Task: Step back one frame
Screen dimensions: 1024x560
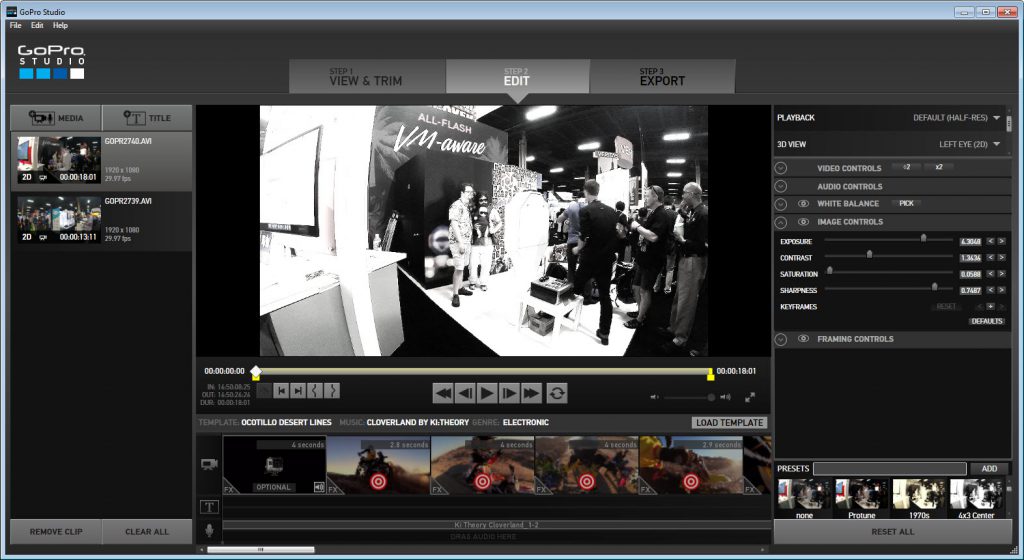Action: coord(465,393)
